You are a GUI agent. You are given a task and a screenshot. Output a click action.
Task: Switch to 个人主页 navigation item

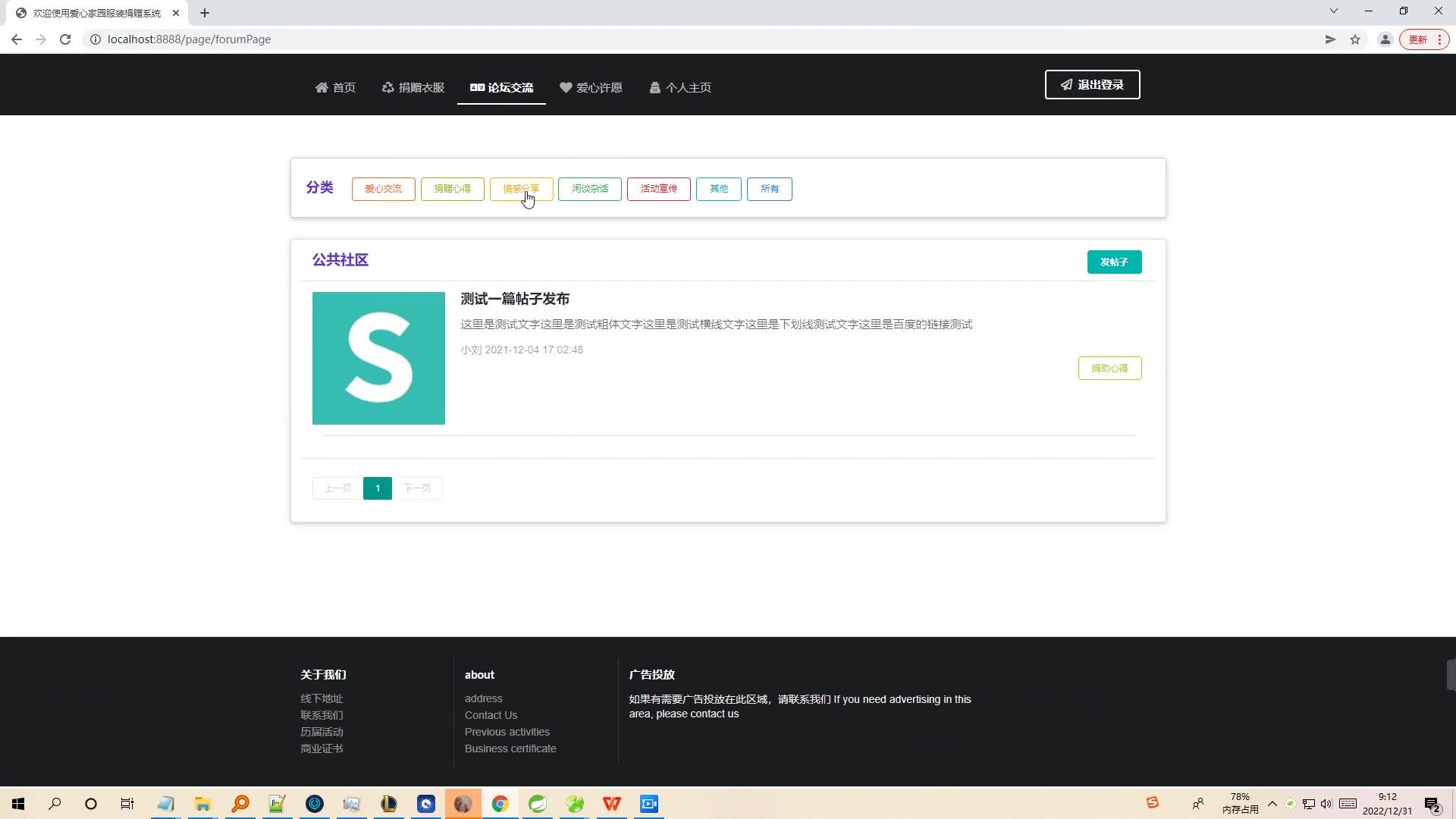pyautogui.click(x=680, y=88)
